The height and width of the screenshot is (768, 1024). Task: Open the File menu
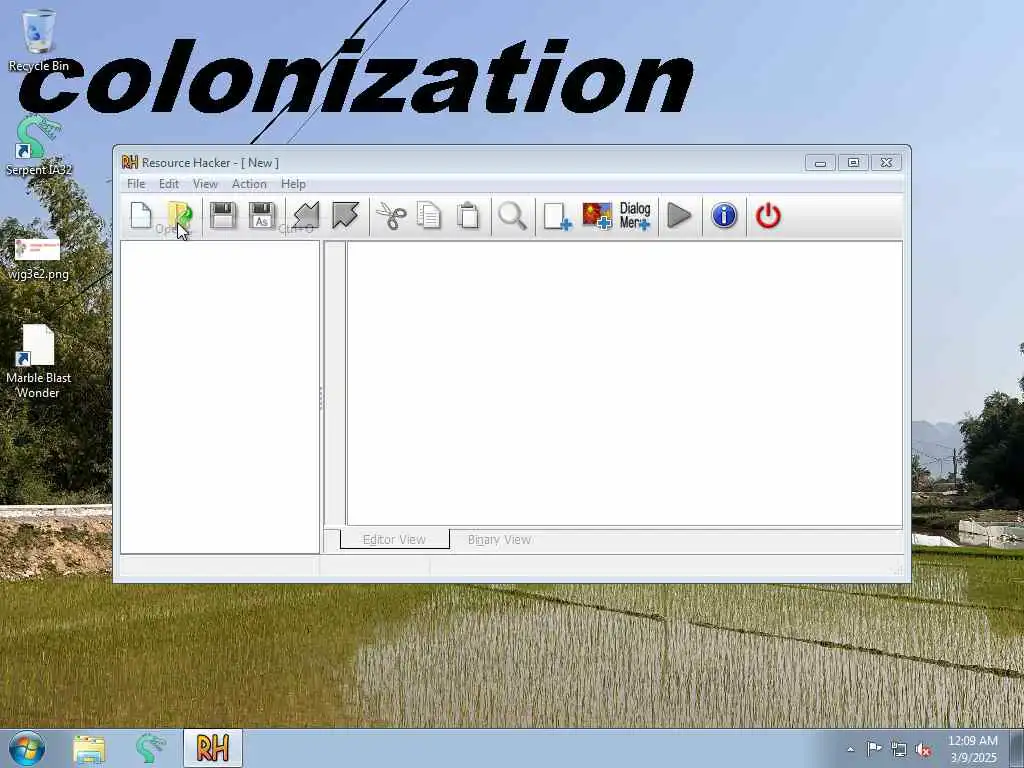point(136,184)
